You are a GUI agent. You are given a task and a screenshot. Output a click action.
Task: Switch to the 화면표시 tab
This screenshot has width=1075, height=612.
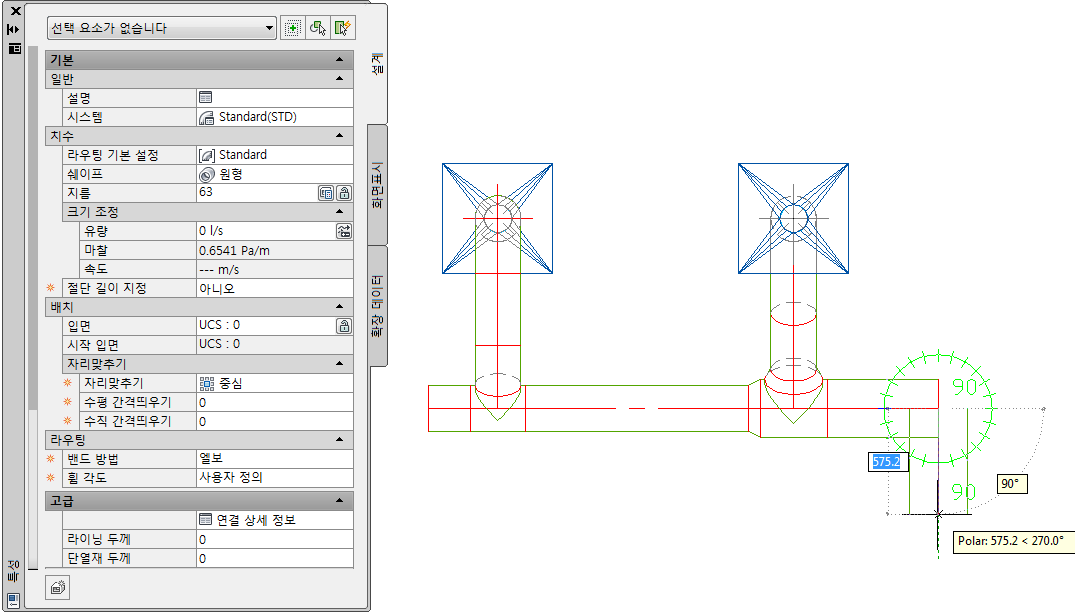[x=377, y=185]
